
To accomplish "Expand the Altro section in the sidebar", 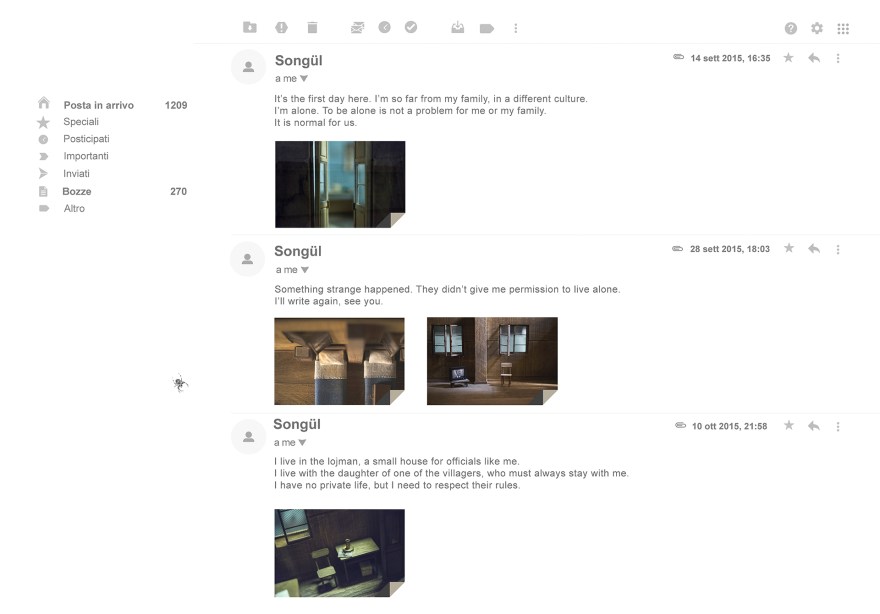I will click(x=74, y=209).
